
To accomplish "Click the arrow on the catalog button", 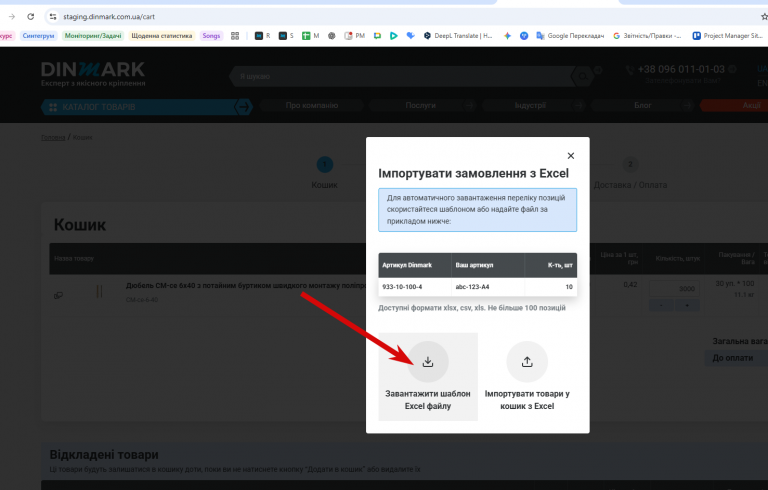I will click(243, 107).
